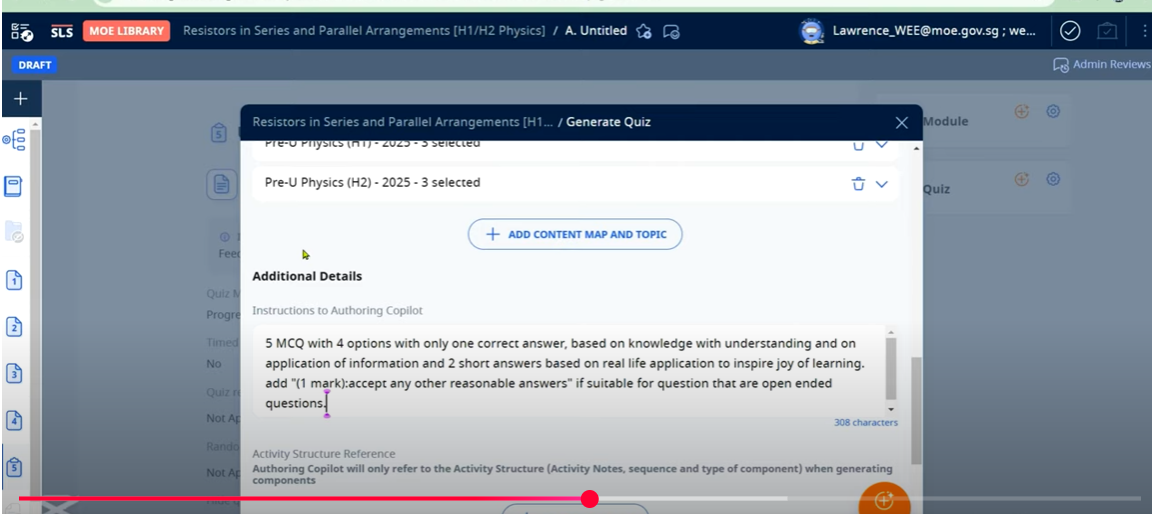The image size is (1152, 514).
Task: Delete the Pre-U Physics (H2) content map
Action: click(x=858, y=184)
